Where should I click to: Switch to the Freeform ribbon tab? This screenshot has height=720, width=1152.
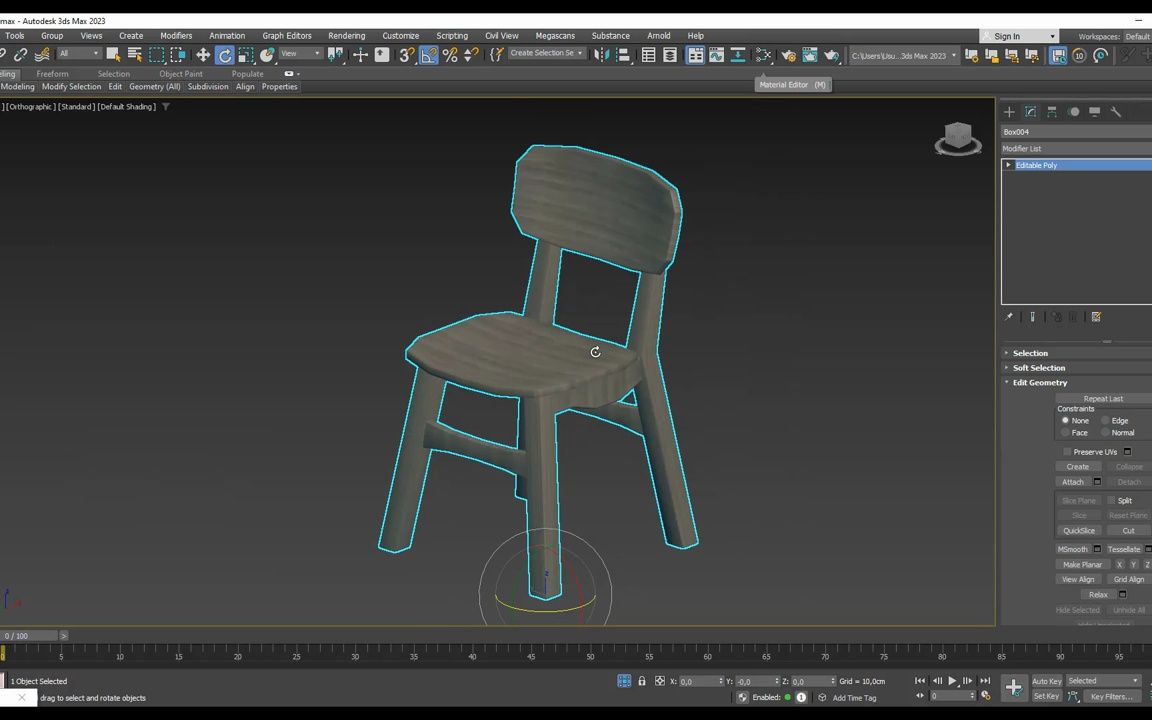click(x=52, y=74)
